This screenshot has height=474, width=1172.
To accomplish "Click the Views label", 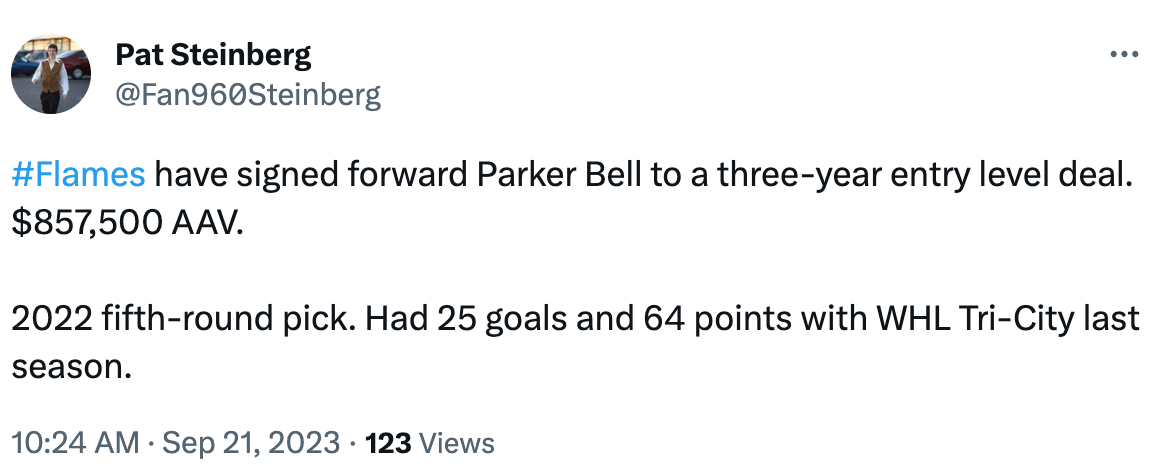I will tap(455, 443).
